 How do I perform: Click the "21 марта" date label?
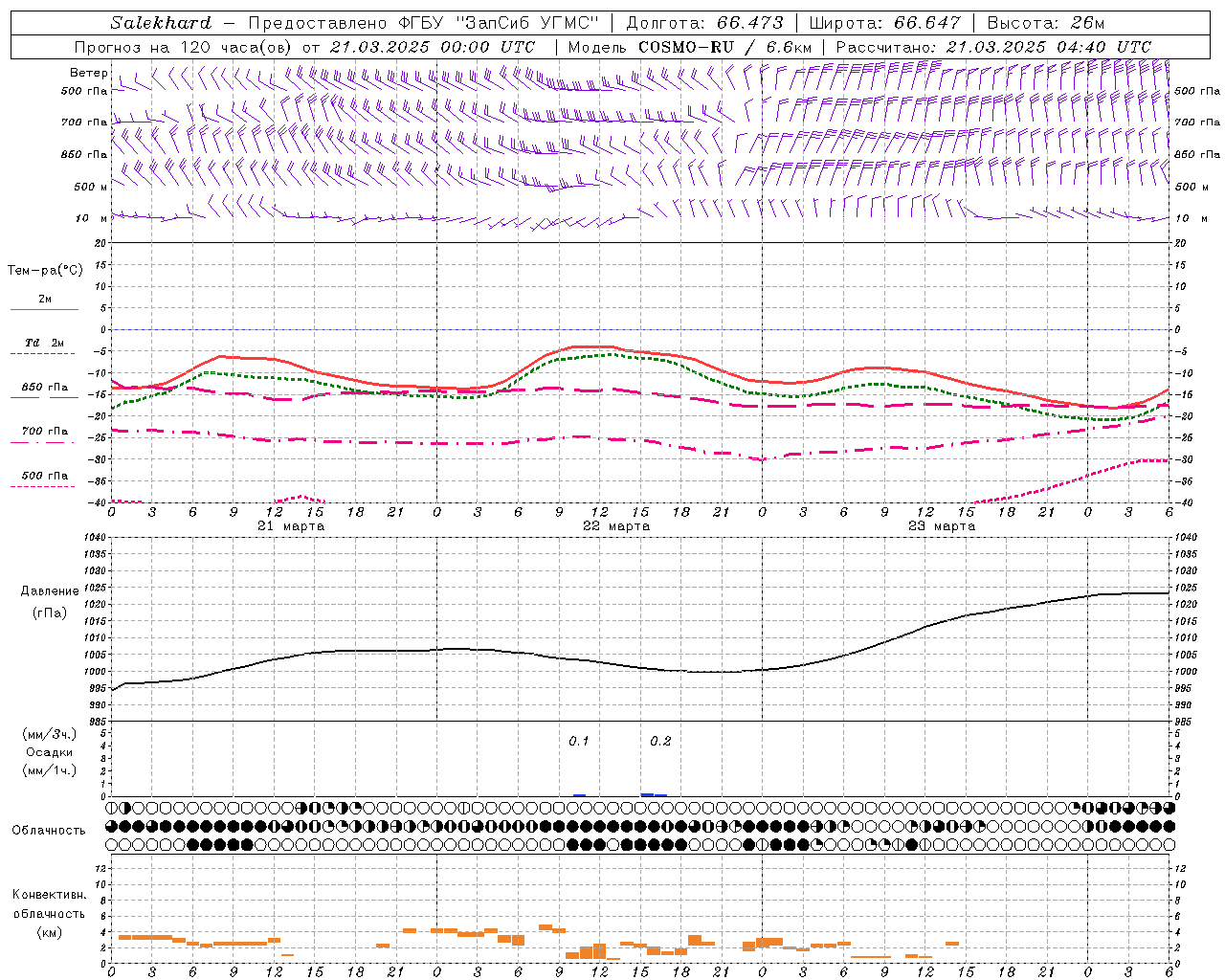pyautogui.click(x=291, y=526)
